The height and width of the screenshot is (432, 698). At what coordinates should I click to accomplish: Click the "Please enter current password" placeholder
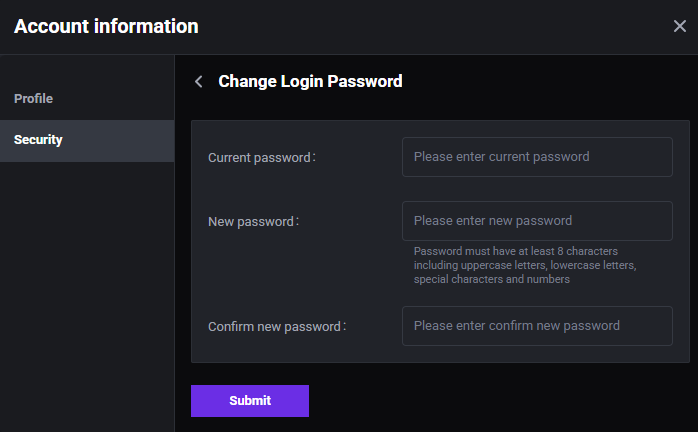click(x=501, y=157)
